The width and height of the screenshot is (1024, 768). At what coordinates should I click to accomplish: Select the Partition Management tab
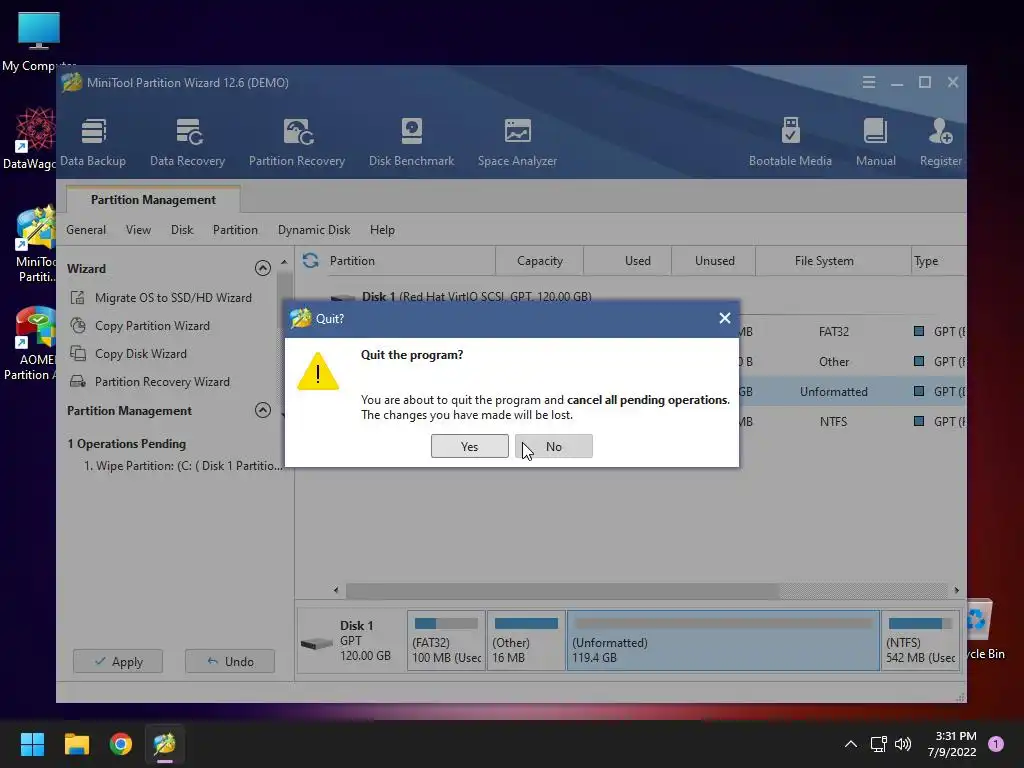pyautogui.click(x=153, y=200)
